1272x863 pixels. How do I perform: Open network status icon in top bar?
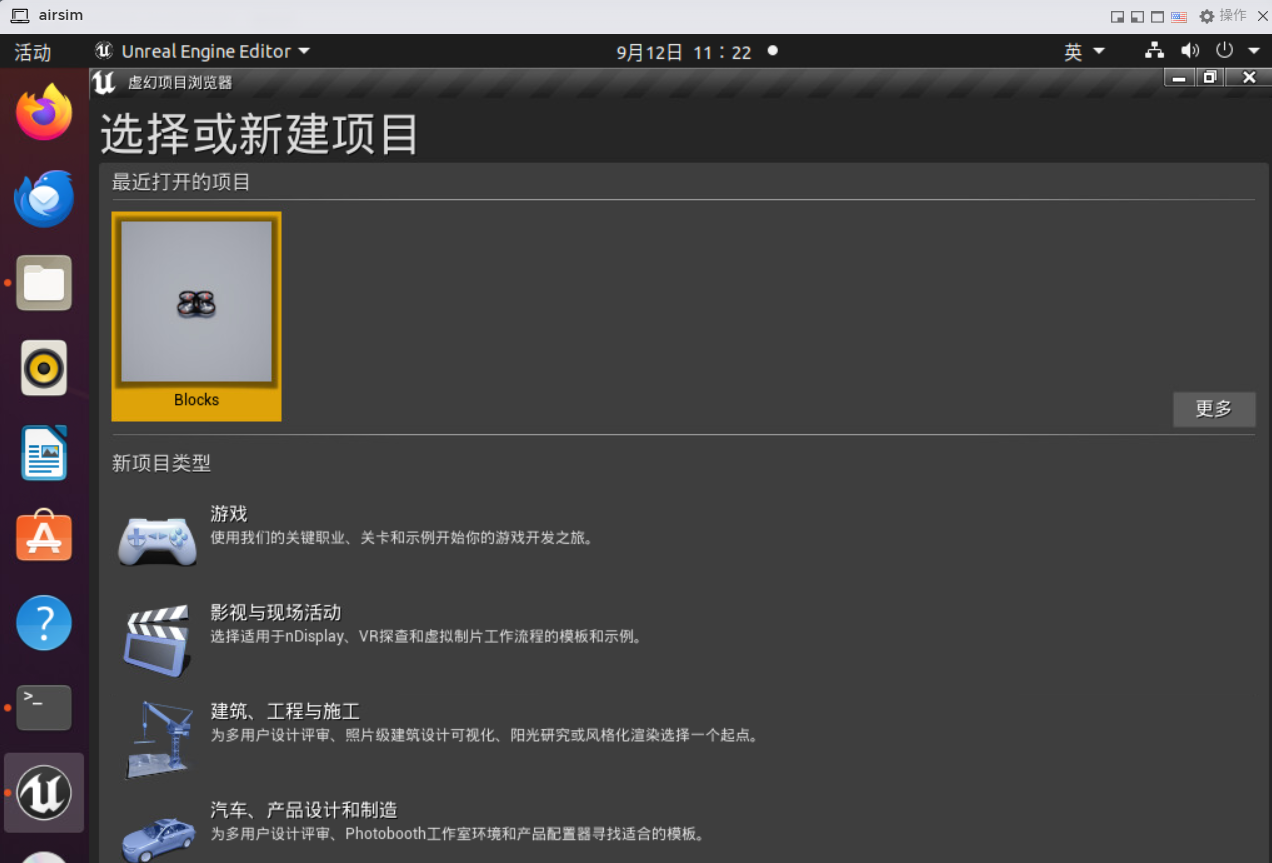(1154, 51)
